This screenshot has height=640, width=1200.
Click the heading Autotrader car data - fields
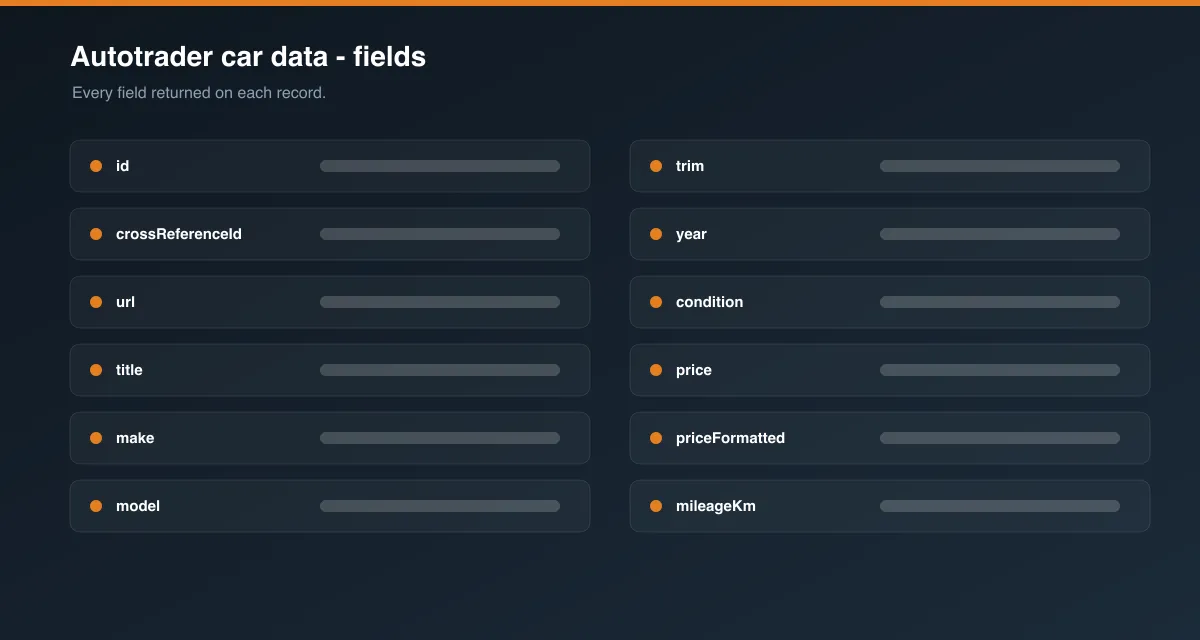pyautogui.click(x=248, y=57)
